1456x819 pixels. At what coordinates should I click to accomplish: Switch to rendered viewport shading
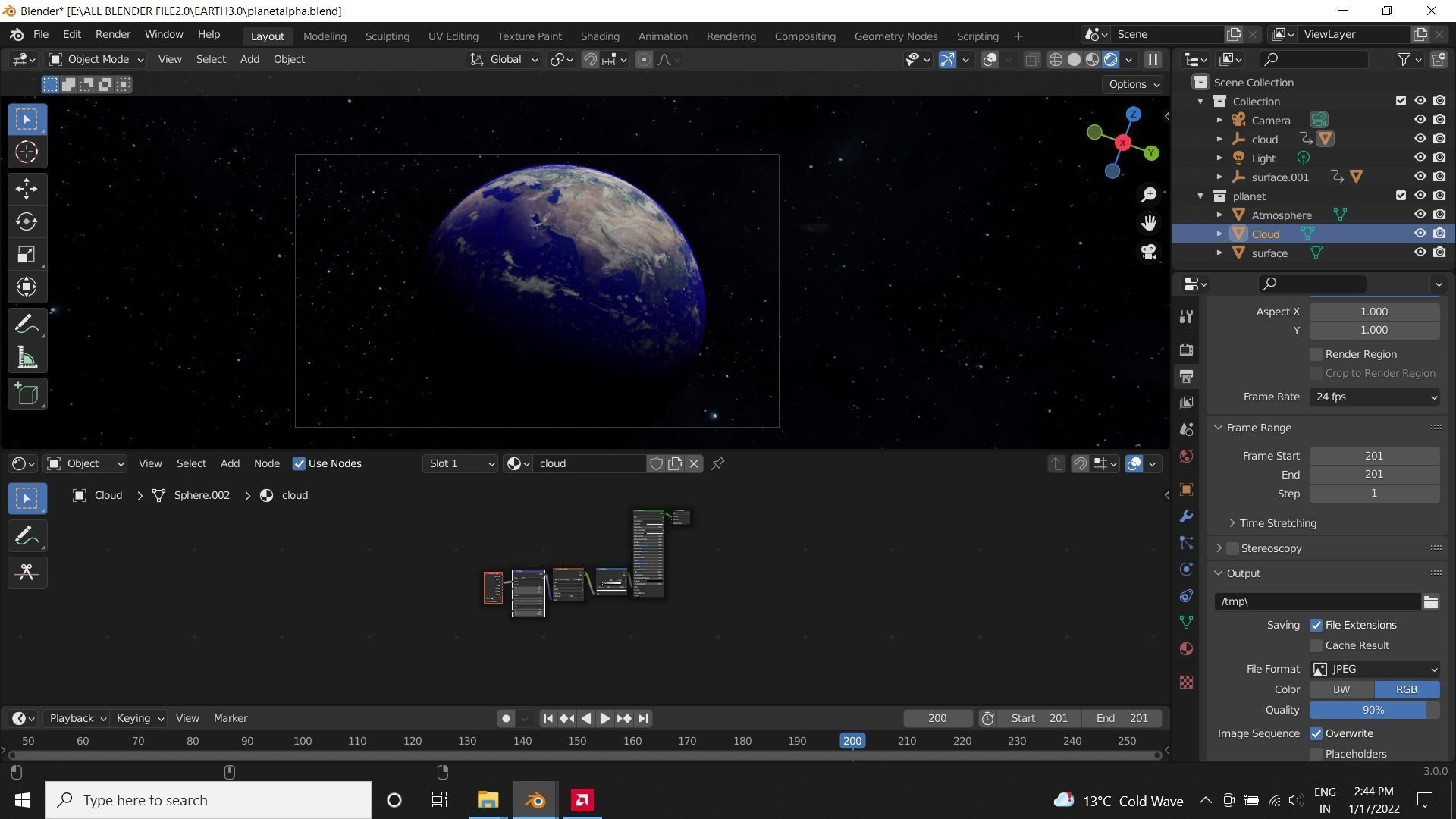(x=1111, y=60)
